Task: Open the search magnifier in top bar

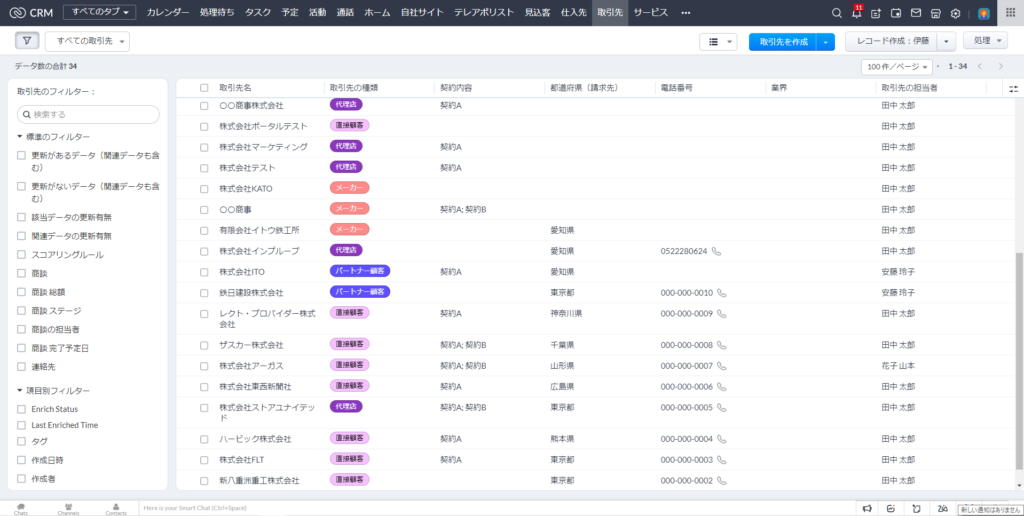Action: (837, 13)
